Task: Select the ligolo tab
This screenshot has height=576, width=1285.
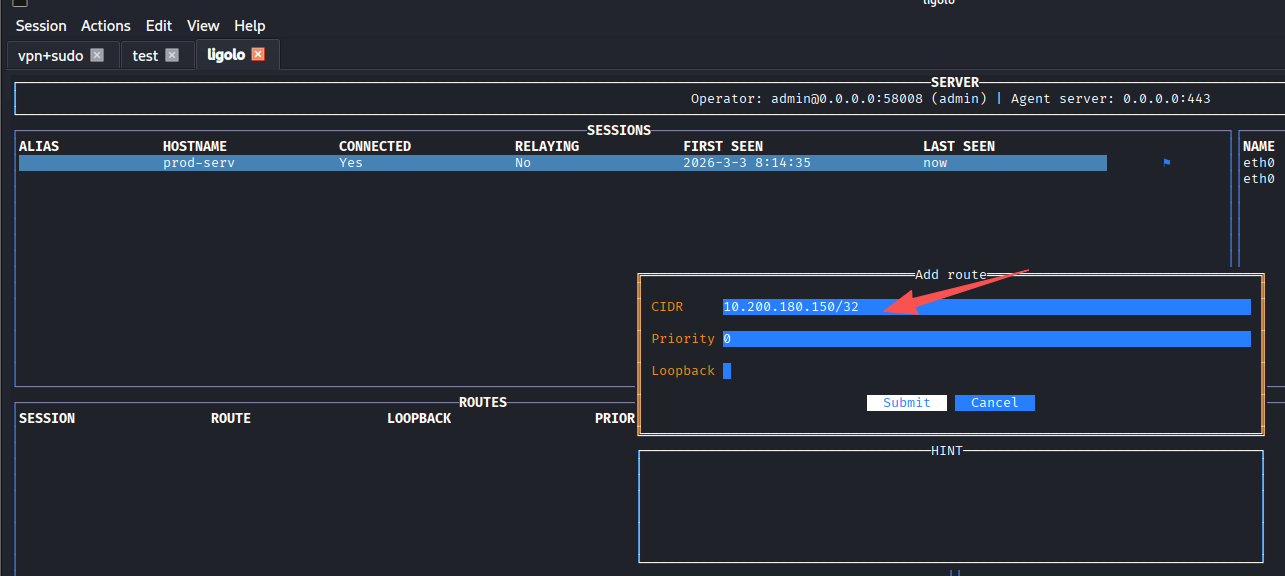Action: click(x=226, y=55)
